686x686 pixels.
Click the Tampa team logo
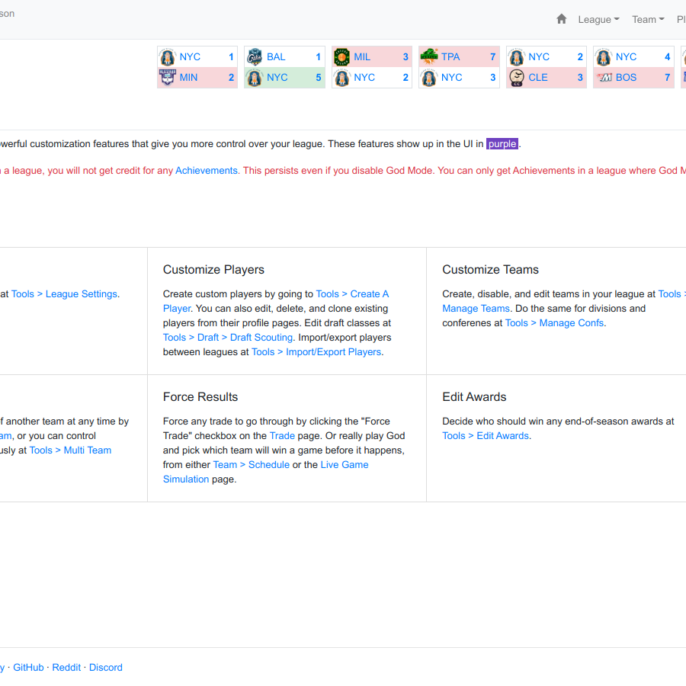429,57
